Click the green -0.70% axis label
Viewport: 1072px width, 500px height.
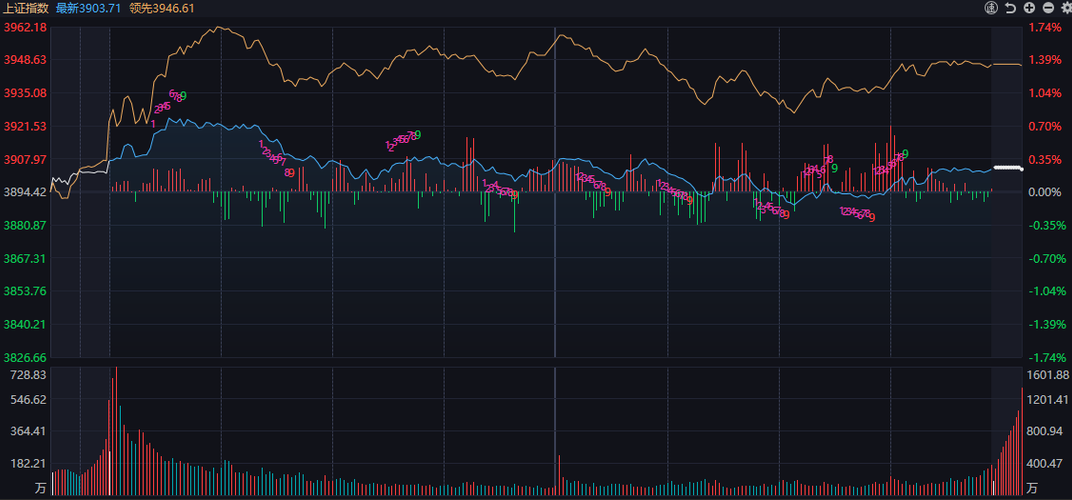tap(1046, 259)
